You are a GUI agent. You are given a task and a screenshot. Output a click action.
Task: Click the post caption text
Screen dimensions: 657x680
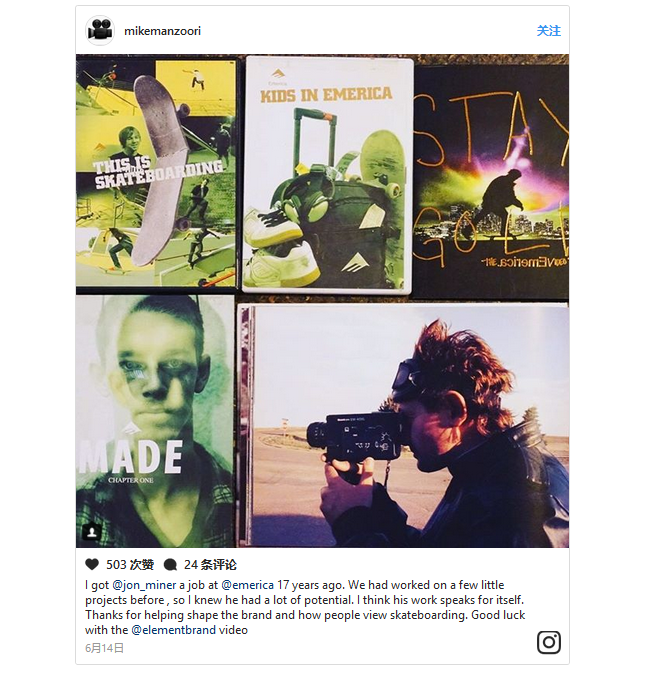coord(305,607)
